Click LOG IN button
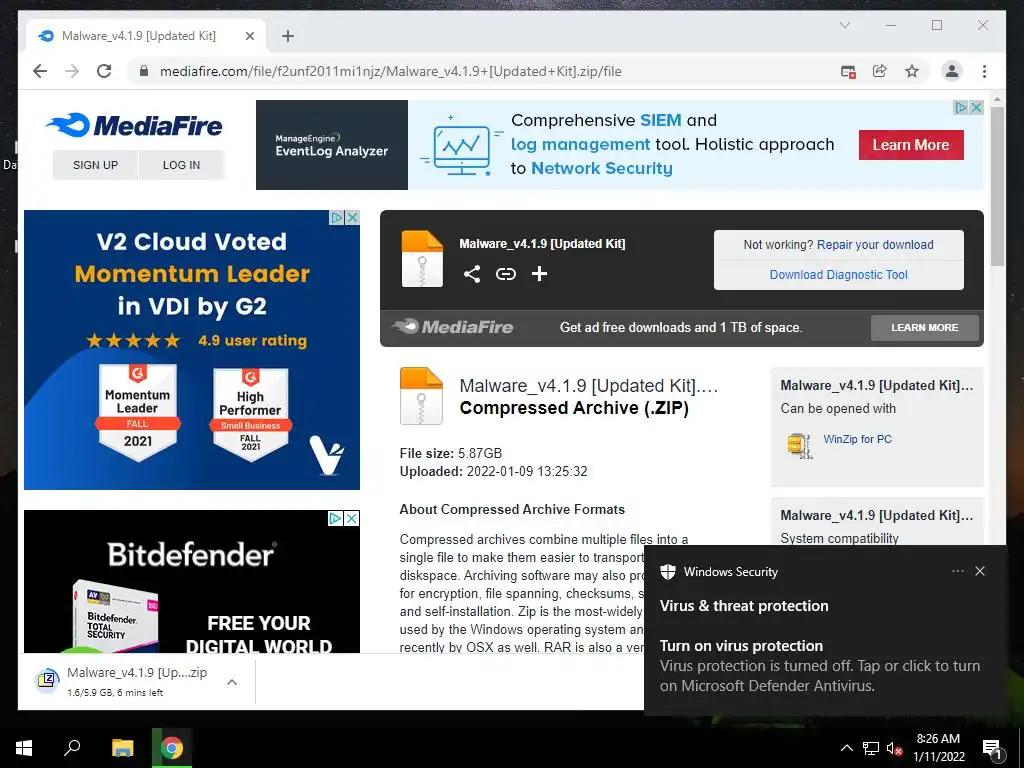Screen dimensions: 1024x768 tap(182, 165)
